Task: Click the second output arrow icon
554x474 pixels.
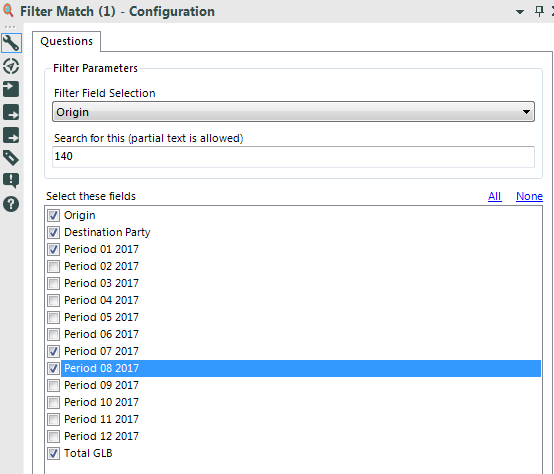Action: pos(11,112)
